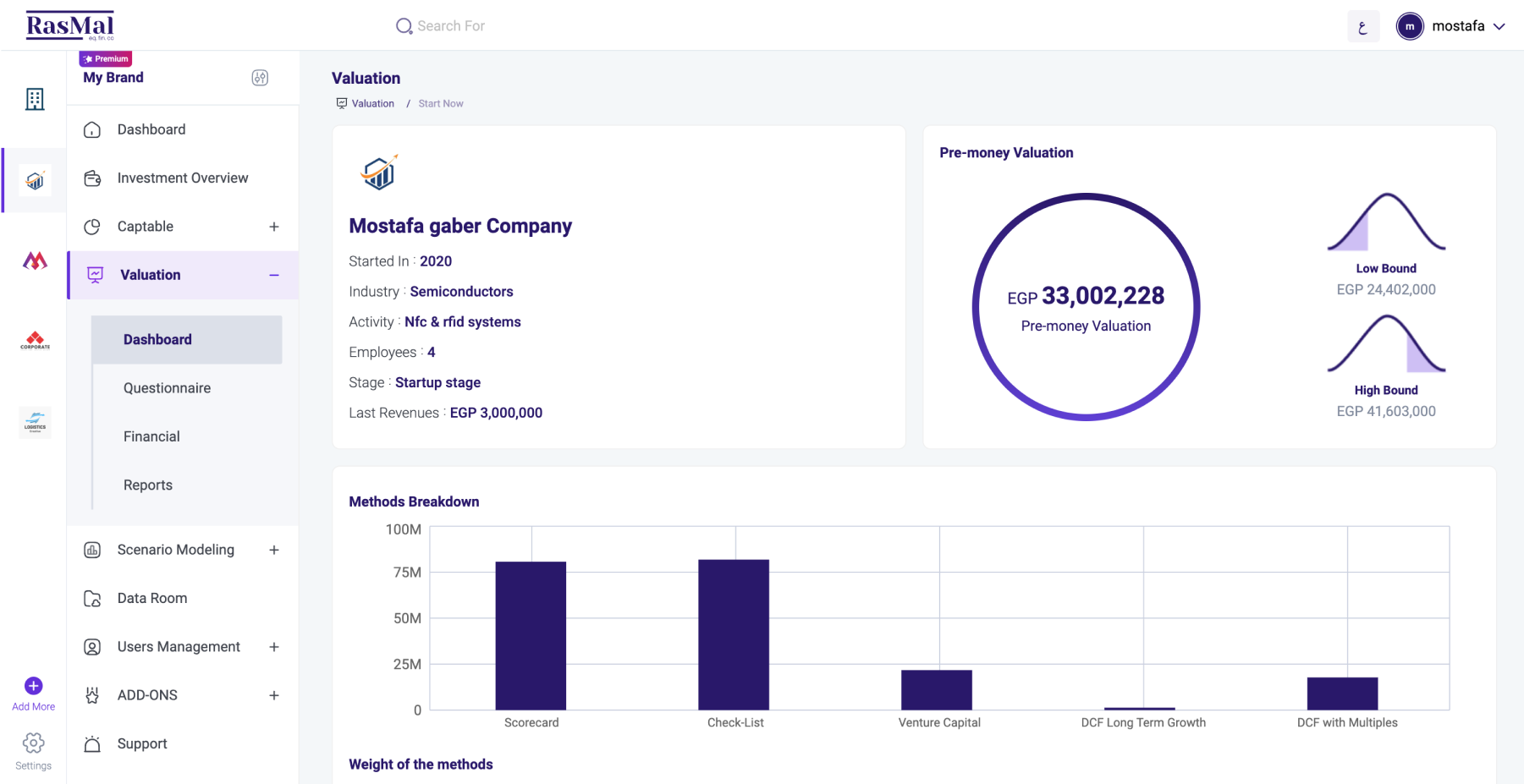Open the red M brand icon in left rail

[35, 260]
